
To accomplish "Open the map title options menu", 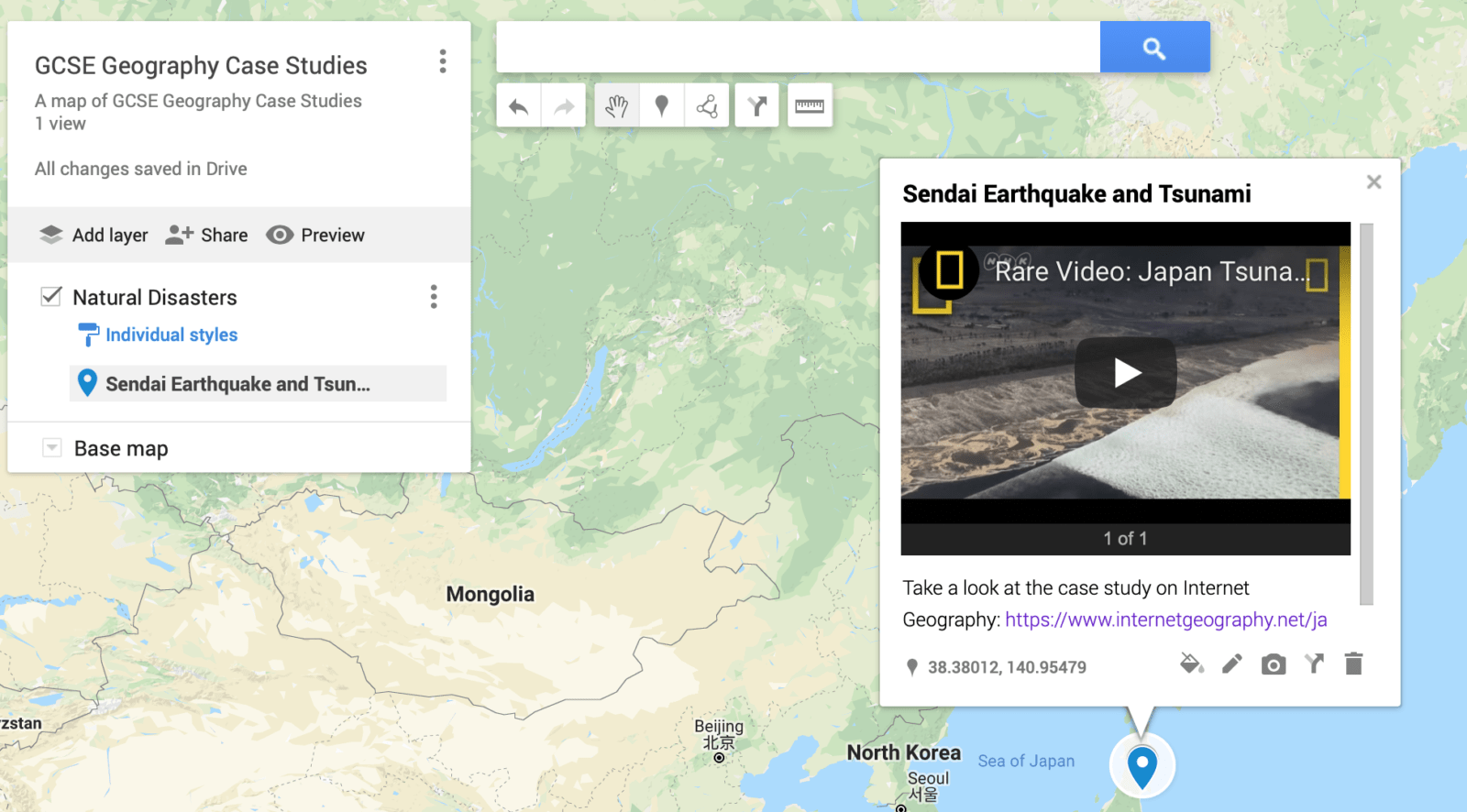I will point(443,61).
